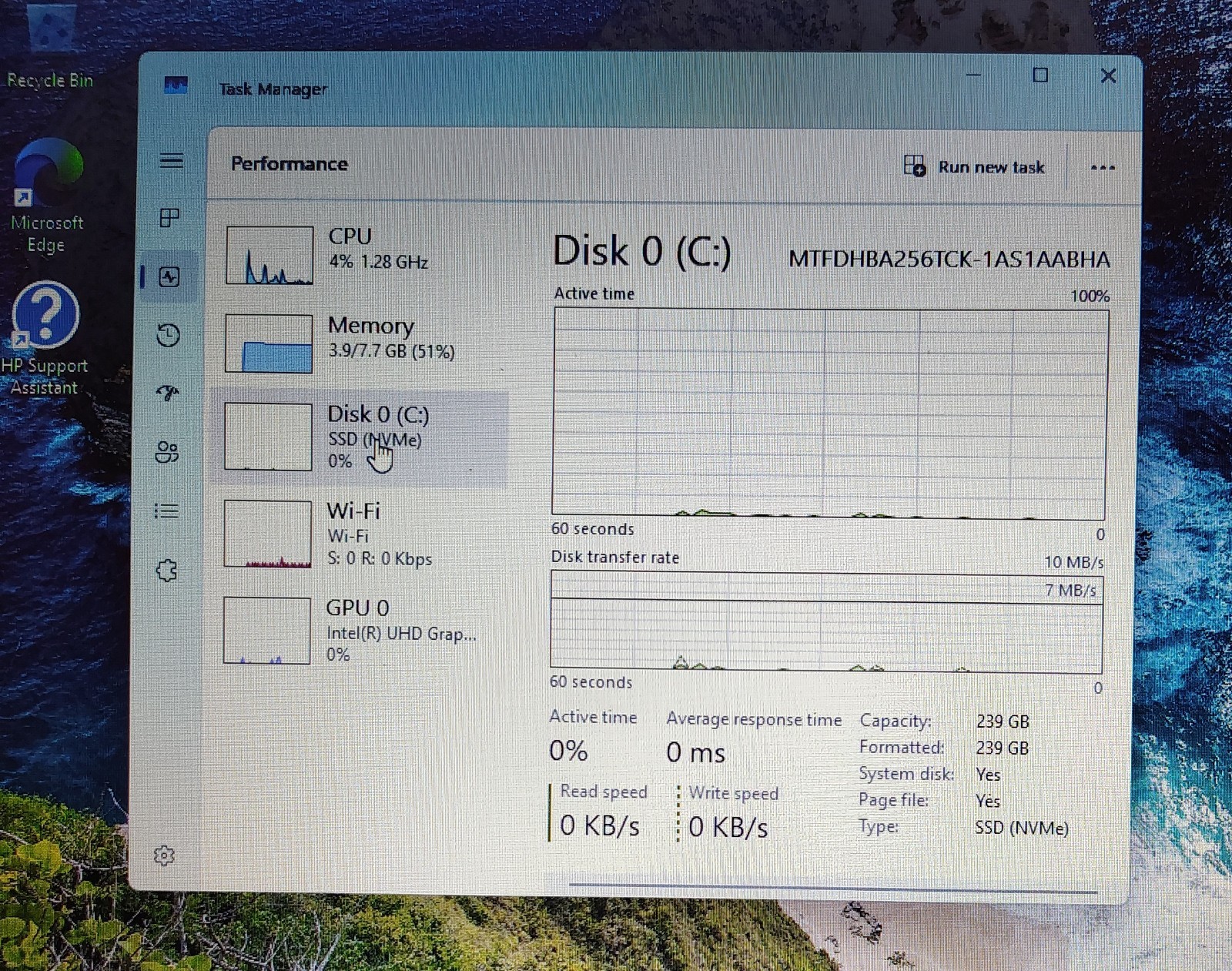Click the 7 MB/s graph marker label
Viewport: 1232px width, 971px height.
coord(1070,591)
